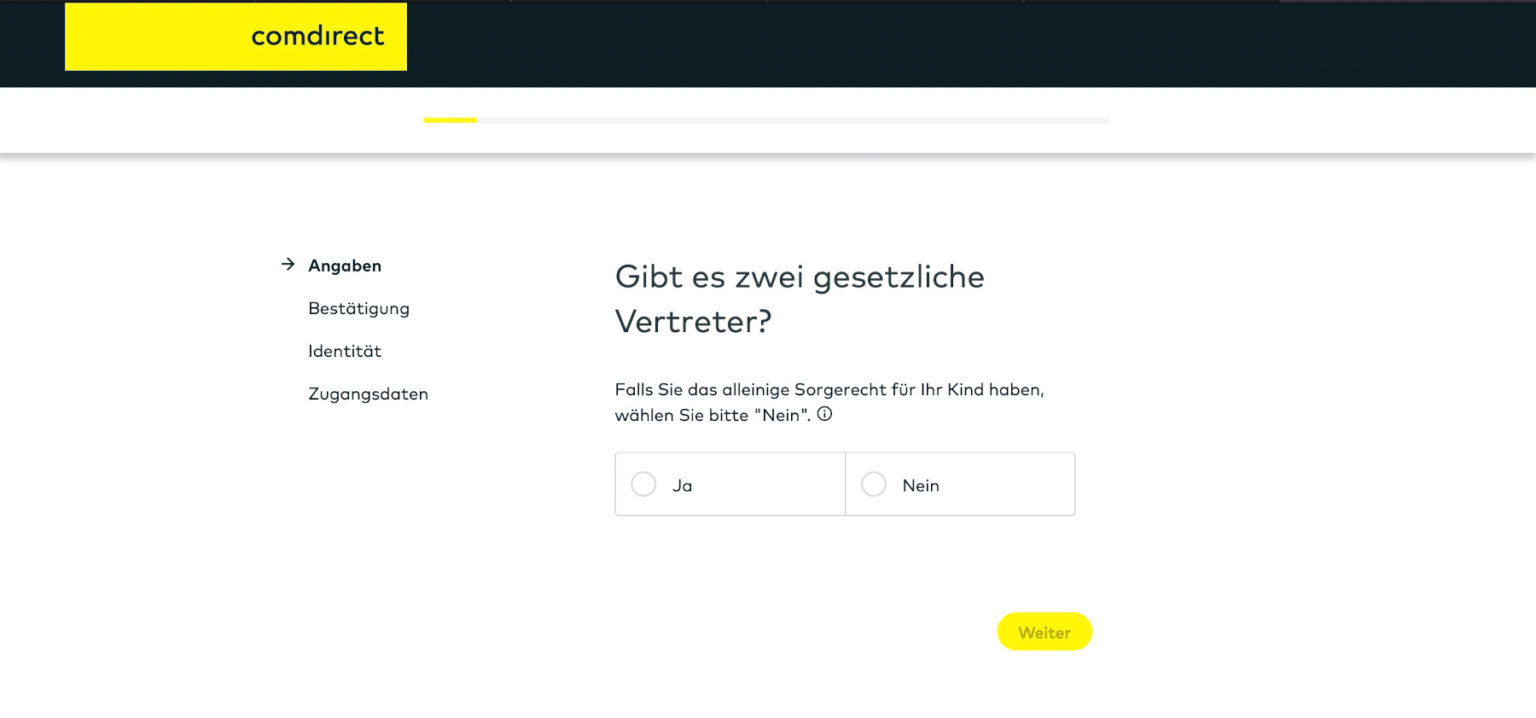
Task: Click empty space inside the Nein option box
Action: point(1010,485)
